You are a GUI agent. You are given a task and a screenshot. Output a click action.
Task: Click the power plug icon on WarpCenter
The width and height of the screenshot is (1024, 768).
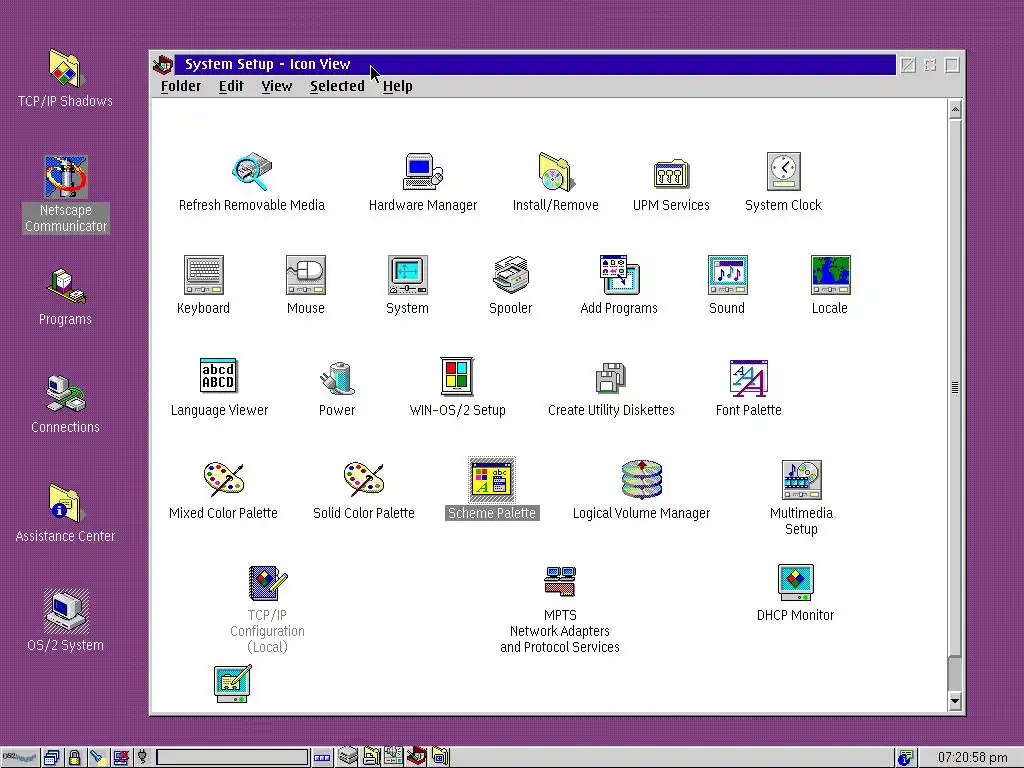coord(142,758)
